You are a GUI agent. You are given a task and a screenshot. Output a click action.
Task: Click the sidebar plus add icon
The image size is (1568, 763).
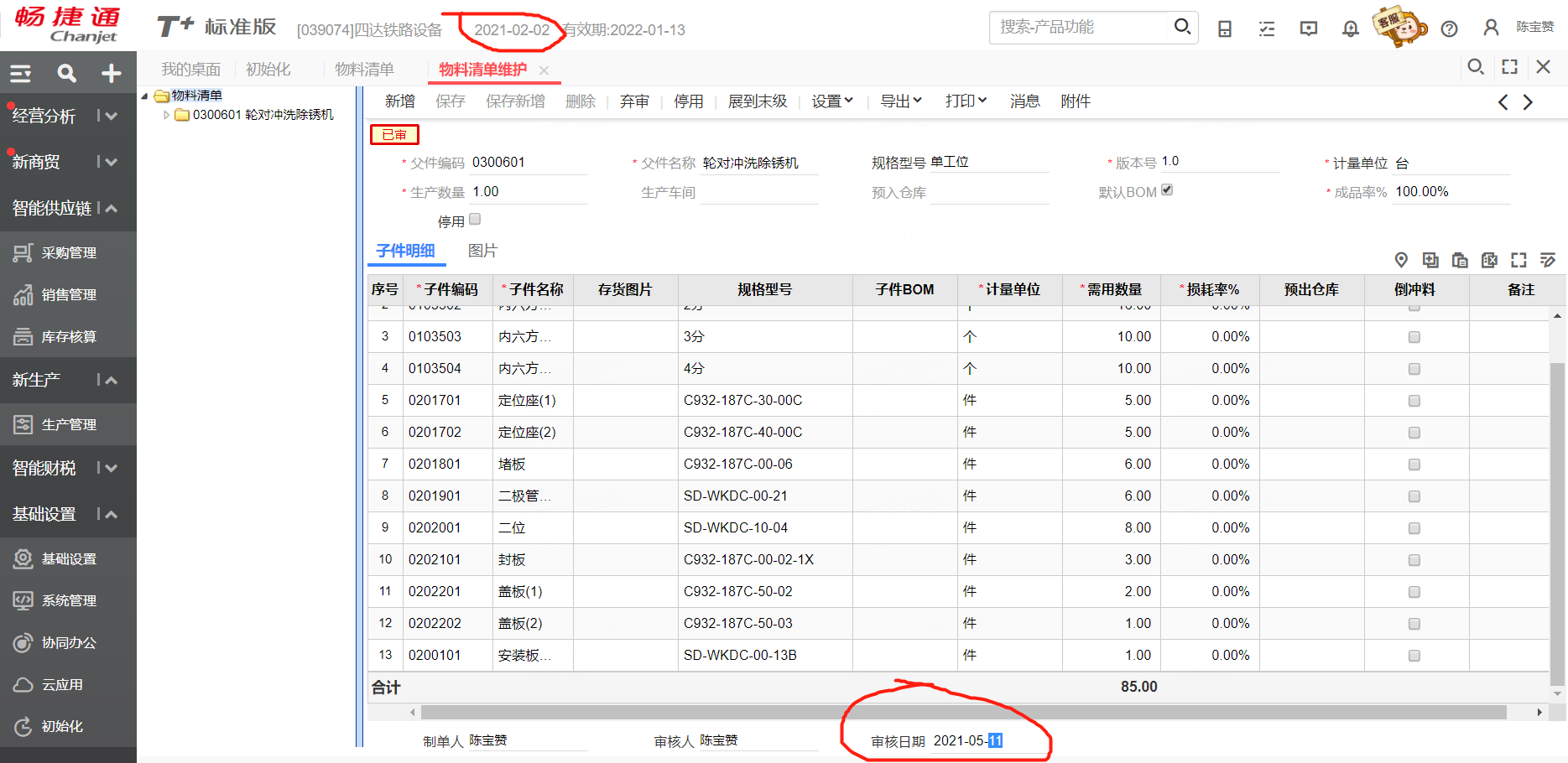tap(112, 74)
